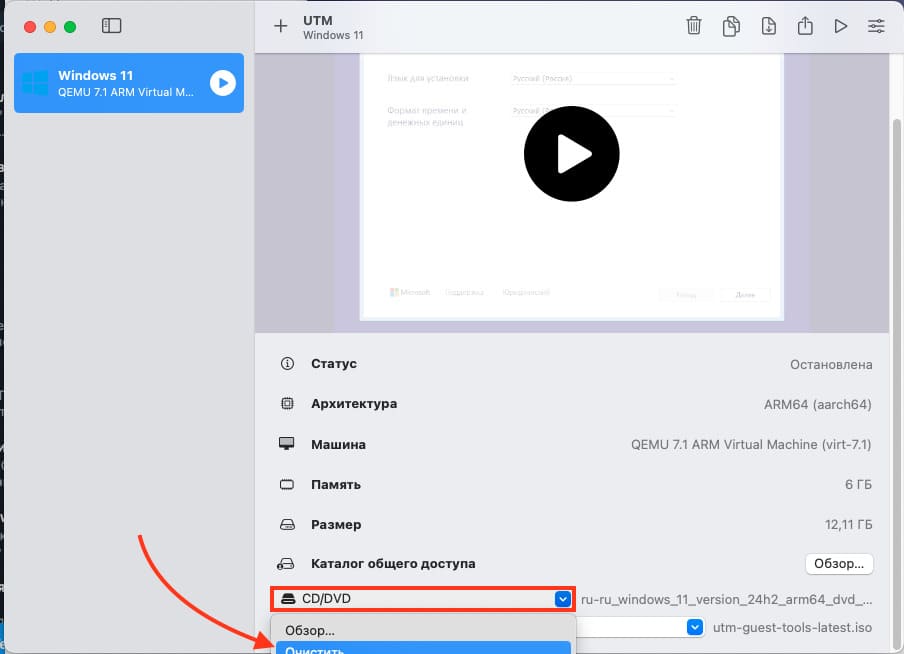904x654 pixels.
Task: Choose "Обзор..." in the CD/DVD popup menu
Action: (x=310, y=630)
